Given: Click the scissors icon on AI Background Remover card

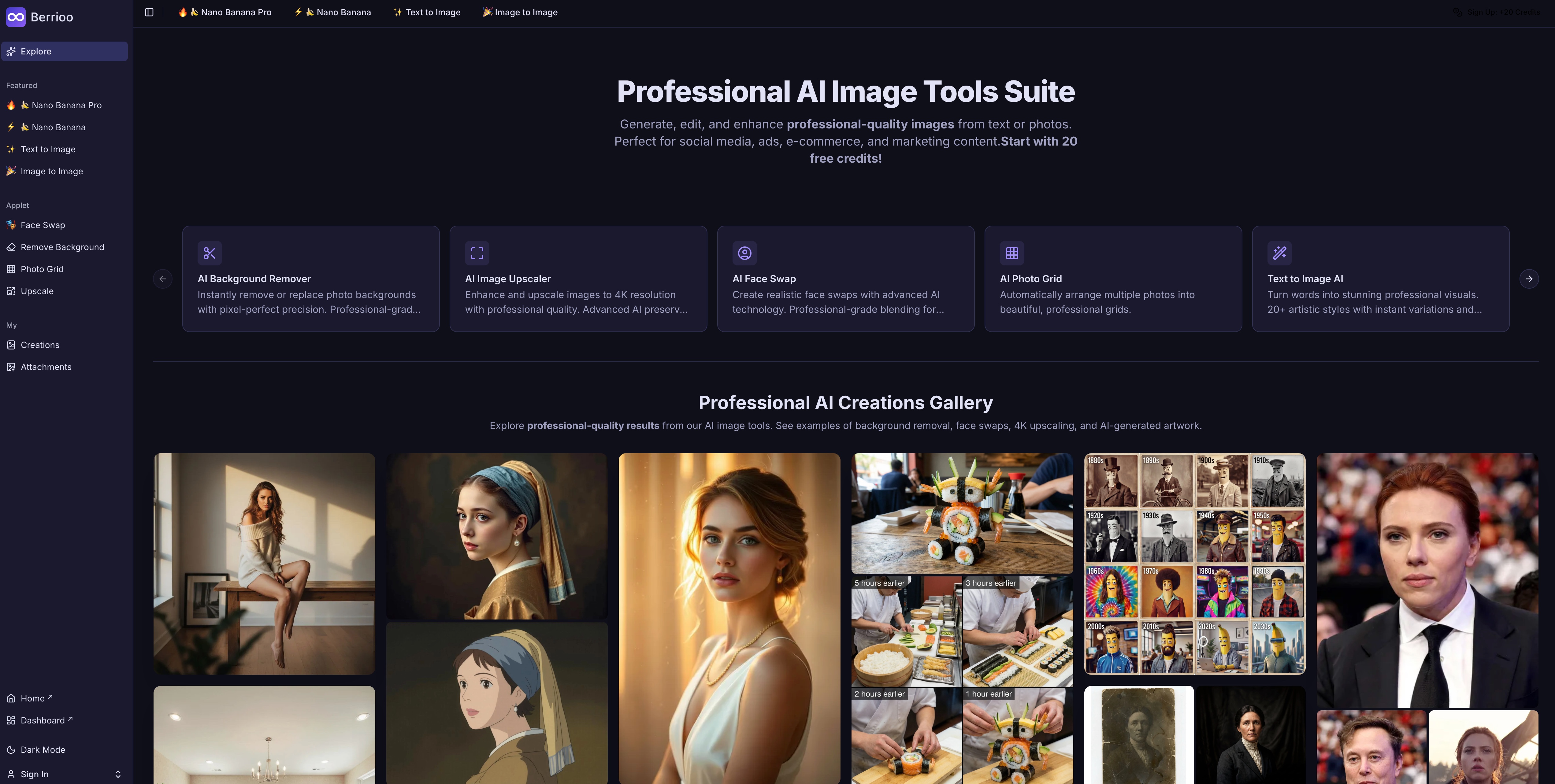Looking at the screenshot, I should [210, 253].
